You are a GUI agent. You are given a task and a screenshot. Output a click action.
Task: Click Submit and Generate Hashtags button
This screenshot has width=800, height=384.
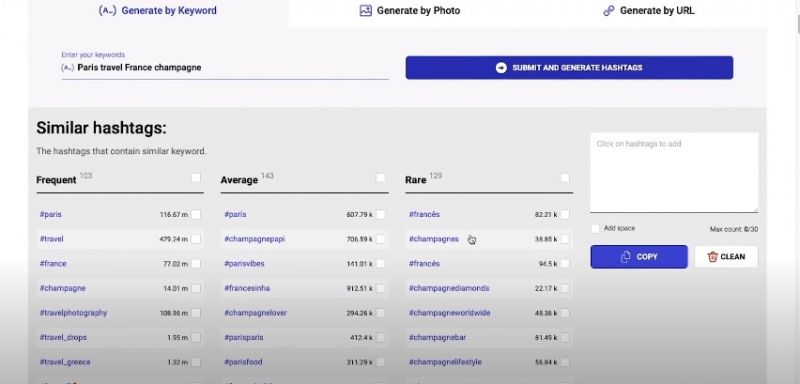pos(569,68)
